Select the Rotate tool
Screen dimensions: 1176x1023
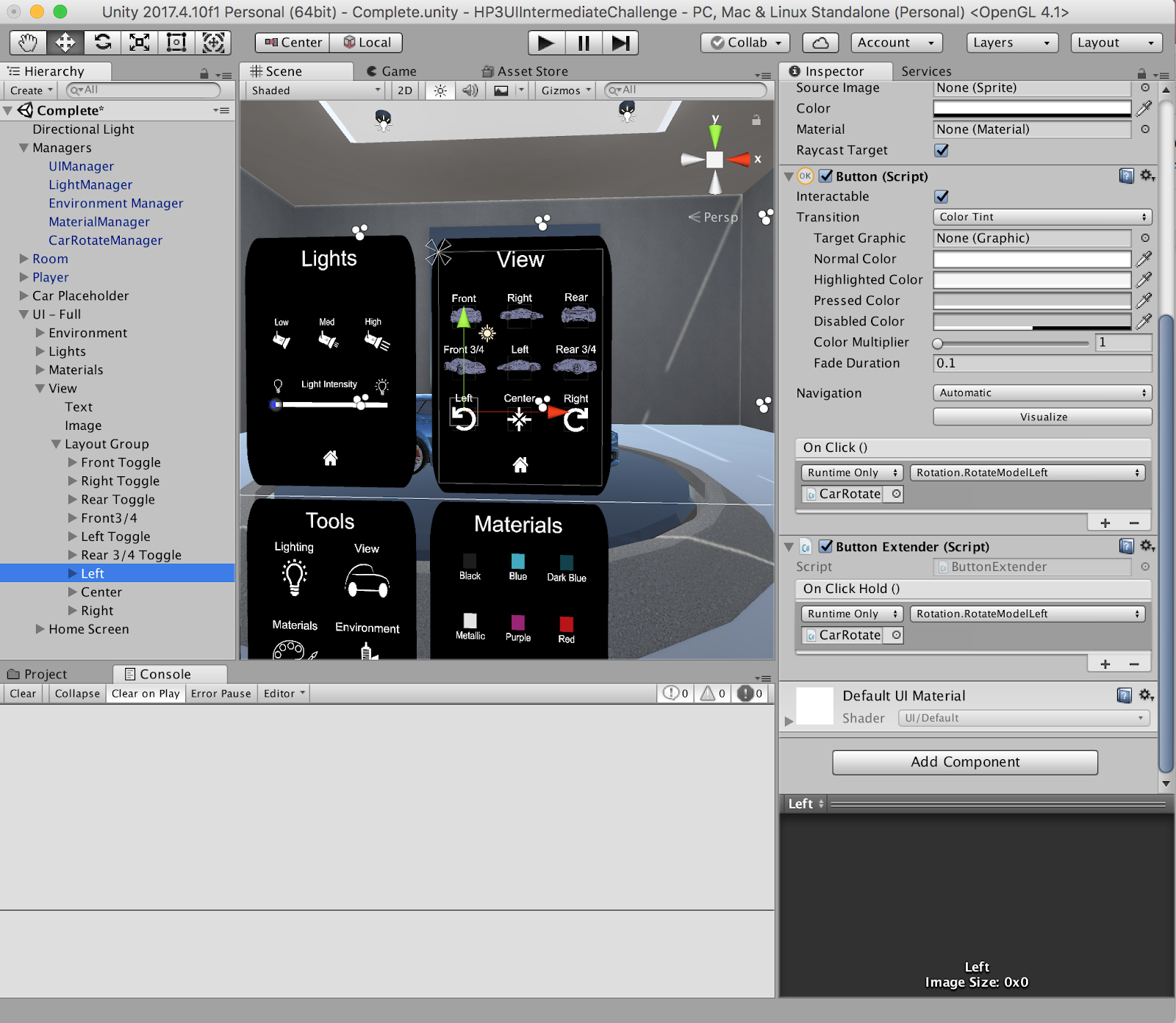tap(103, 43)
